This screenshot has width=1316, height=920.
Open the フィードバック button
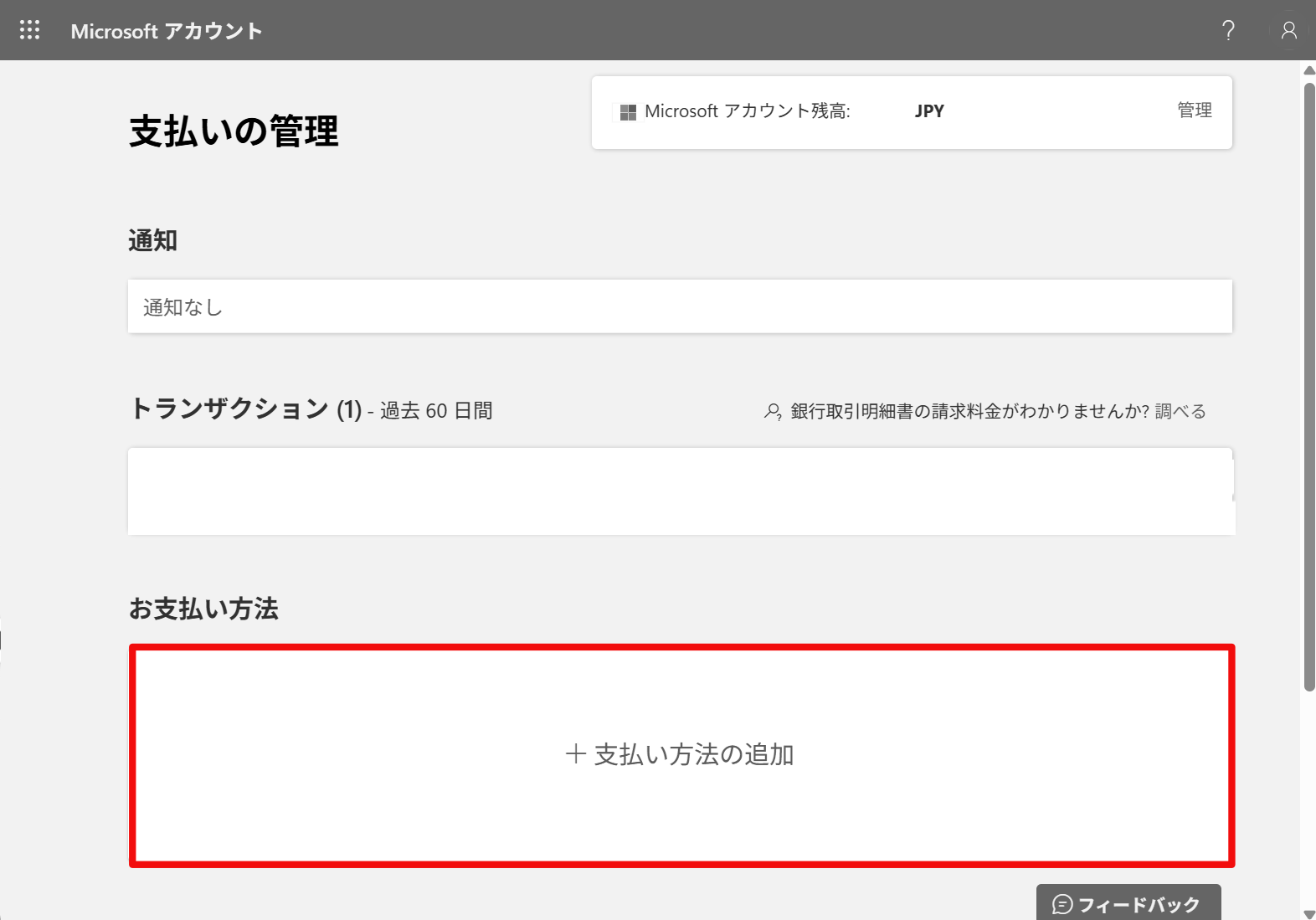click(1128, 903)
